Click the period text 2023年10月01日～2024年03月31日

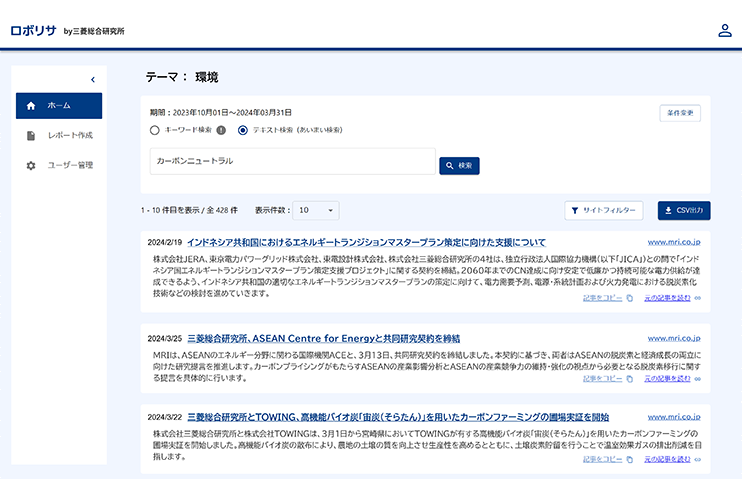[232, 112]
